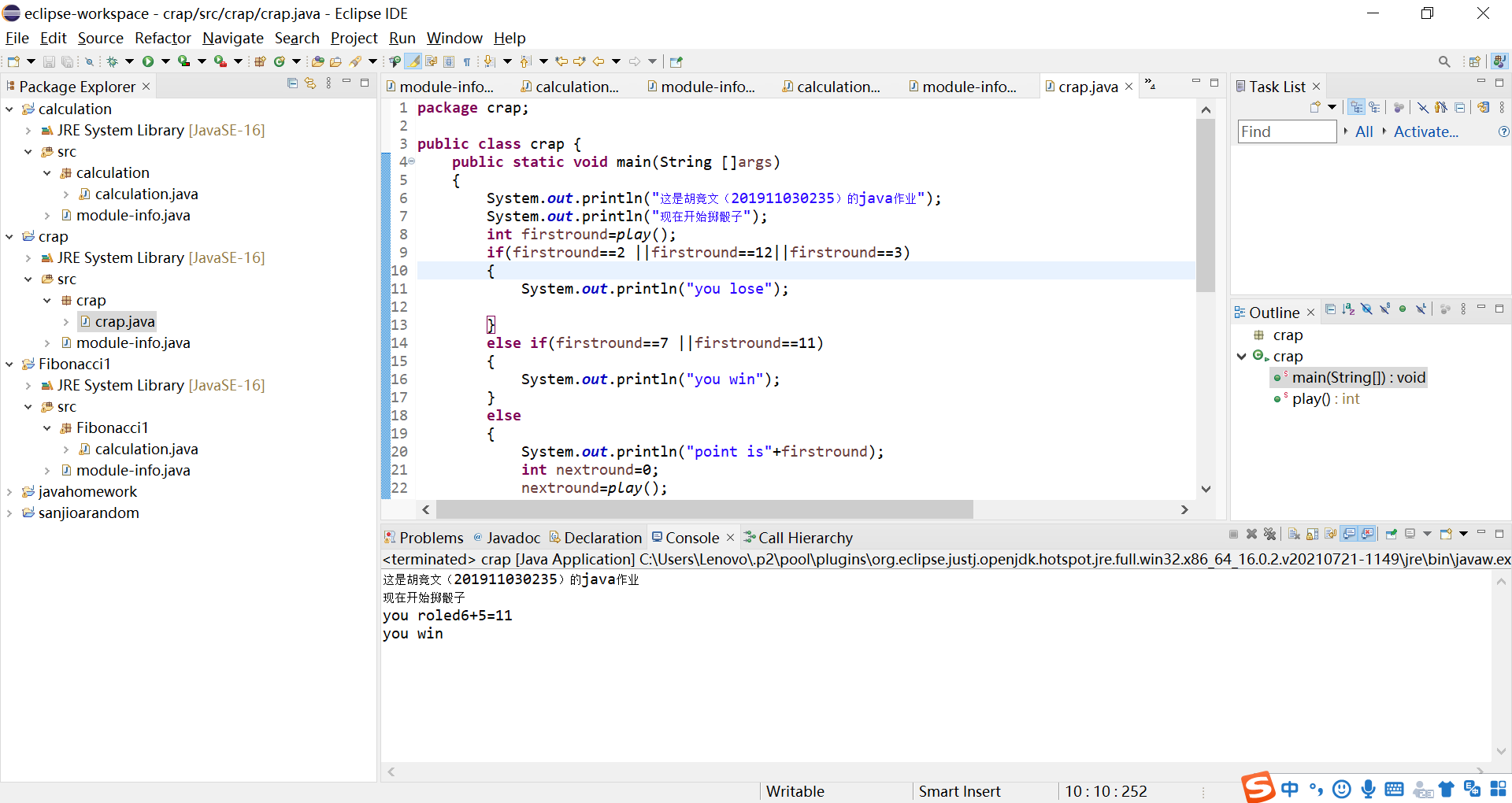Click Collapse All icon in Outline view
The height and width of the screenshot is (803, 1512).
pos(1330,309)
